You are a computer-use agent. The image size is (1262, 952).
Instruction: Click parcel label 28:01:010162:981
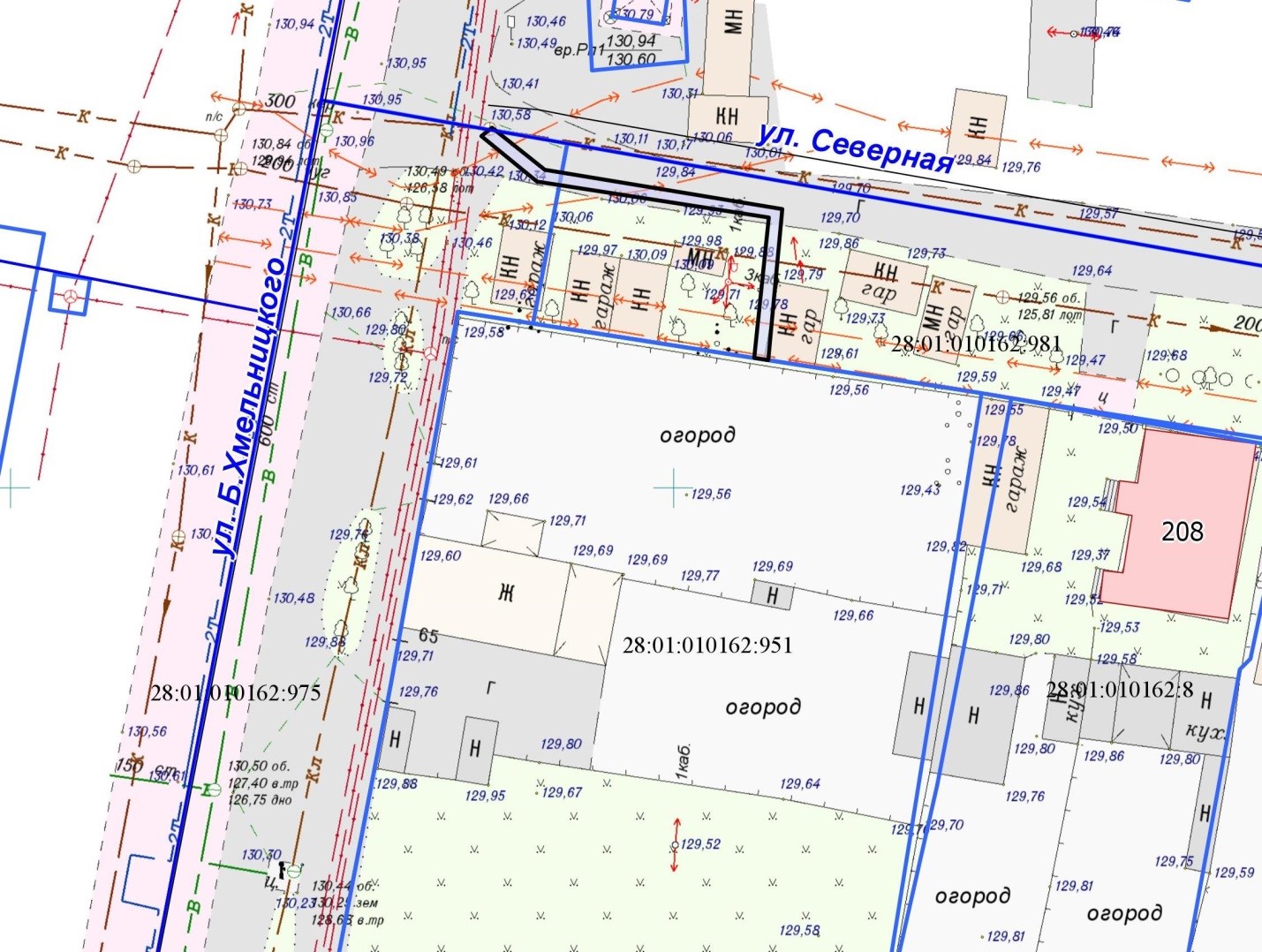(x=976, y=344)
